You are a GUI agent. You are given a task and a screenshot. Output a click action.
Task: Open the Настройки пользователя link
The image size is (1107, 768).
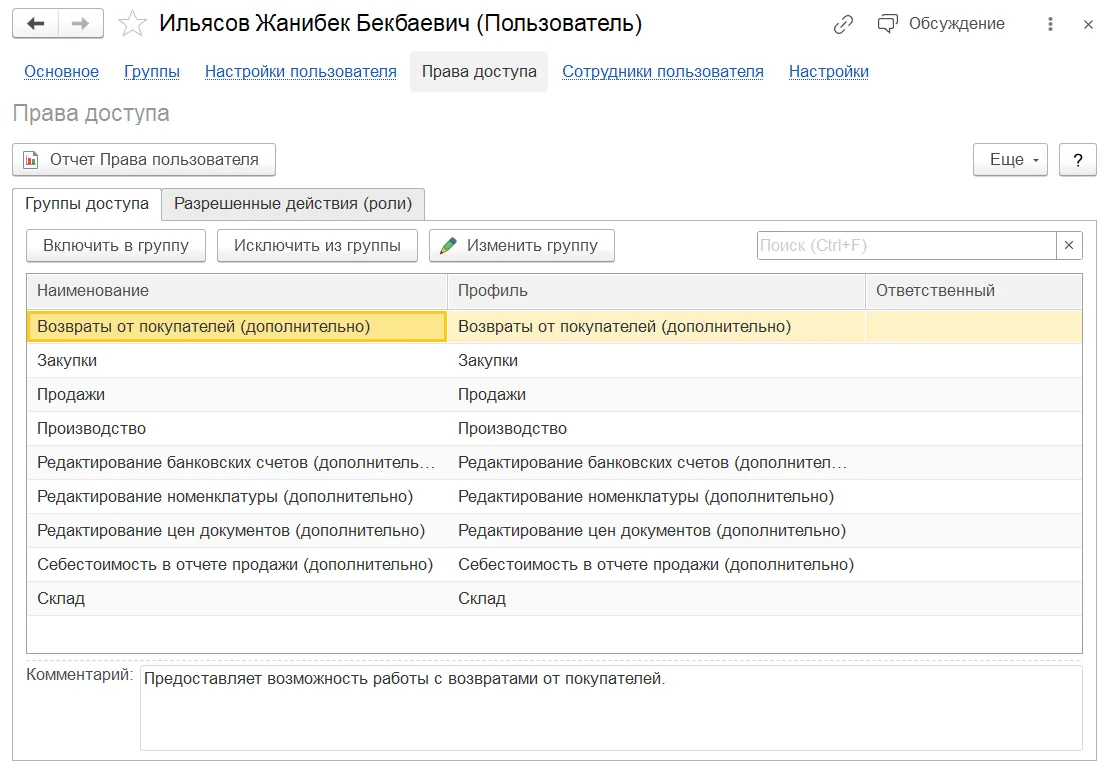[301, 71]
